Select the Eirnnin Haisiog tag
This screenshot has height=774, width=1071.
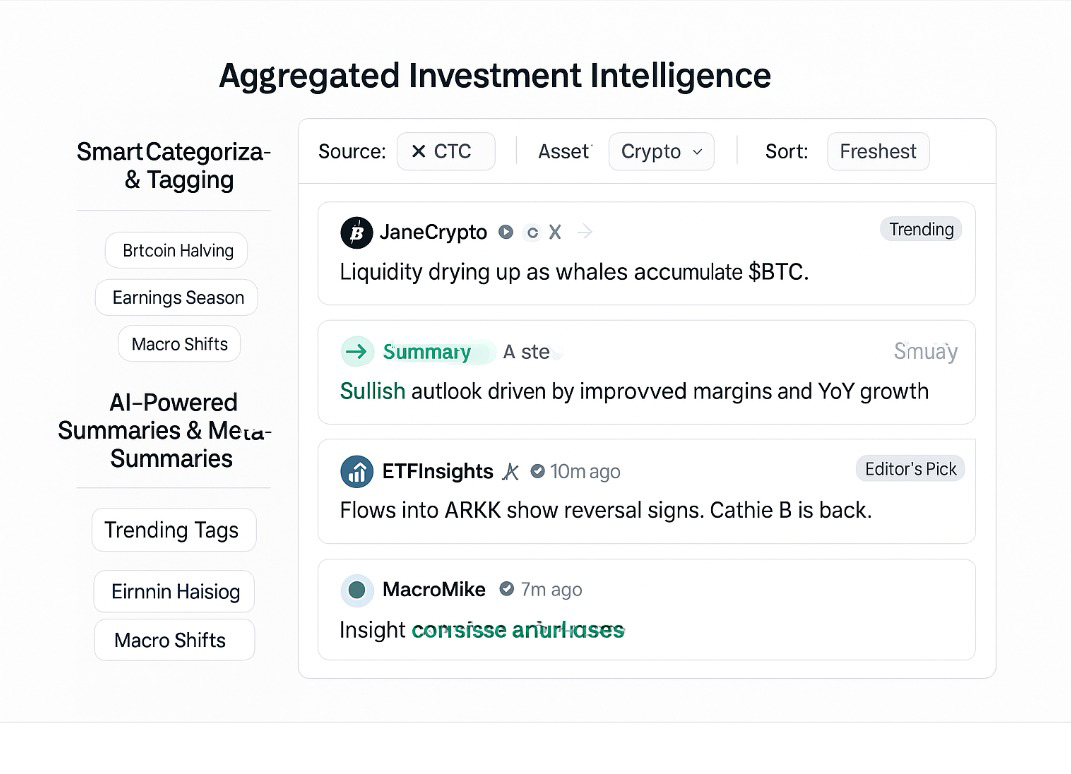click(x=174, y=591)
